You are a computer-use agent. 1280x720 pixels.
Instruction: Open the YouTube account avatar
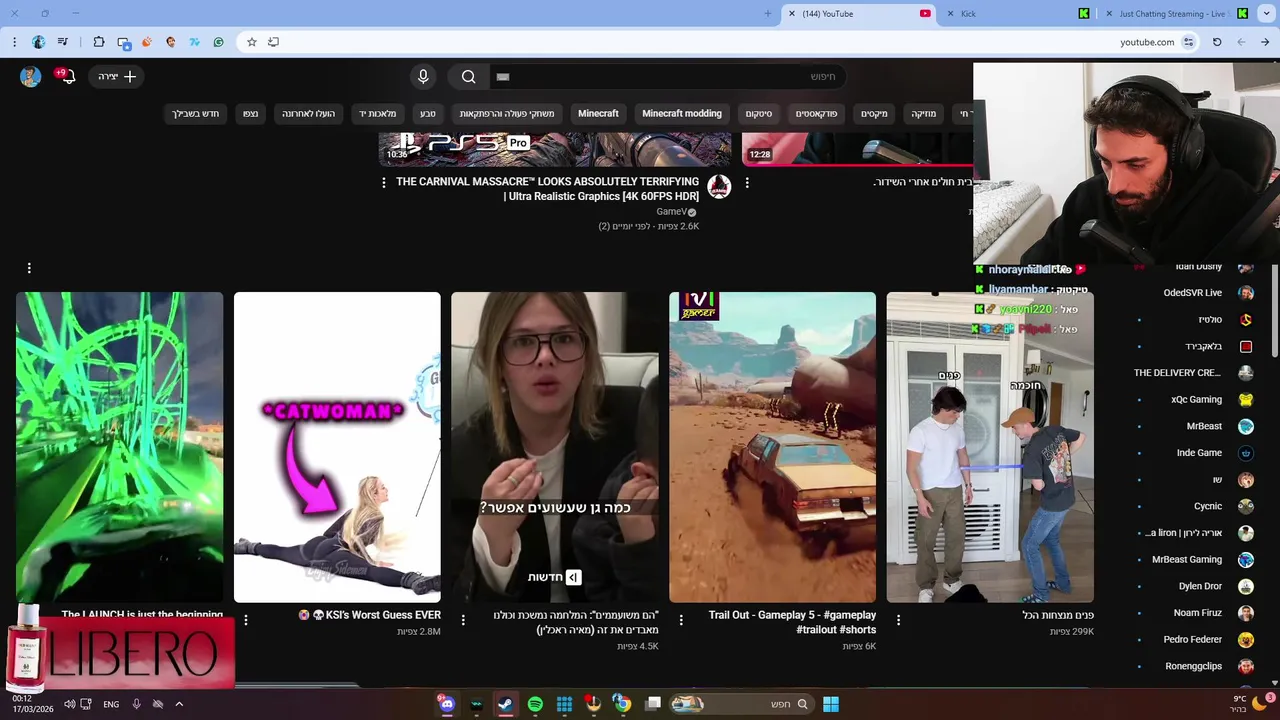(30, 76)
